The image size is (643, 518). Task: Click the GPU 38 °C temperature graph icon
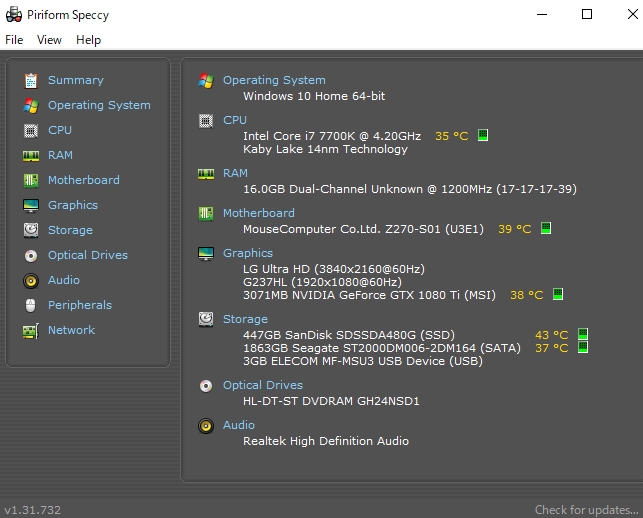(558, 294)
